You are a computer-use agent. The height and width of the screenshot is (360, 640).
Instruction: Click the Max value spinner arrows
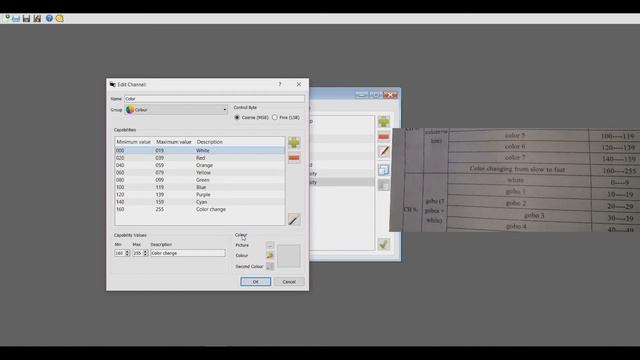pyautogui.click(x=145, y=253)
